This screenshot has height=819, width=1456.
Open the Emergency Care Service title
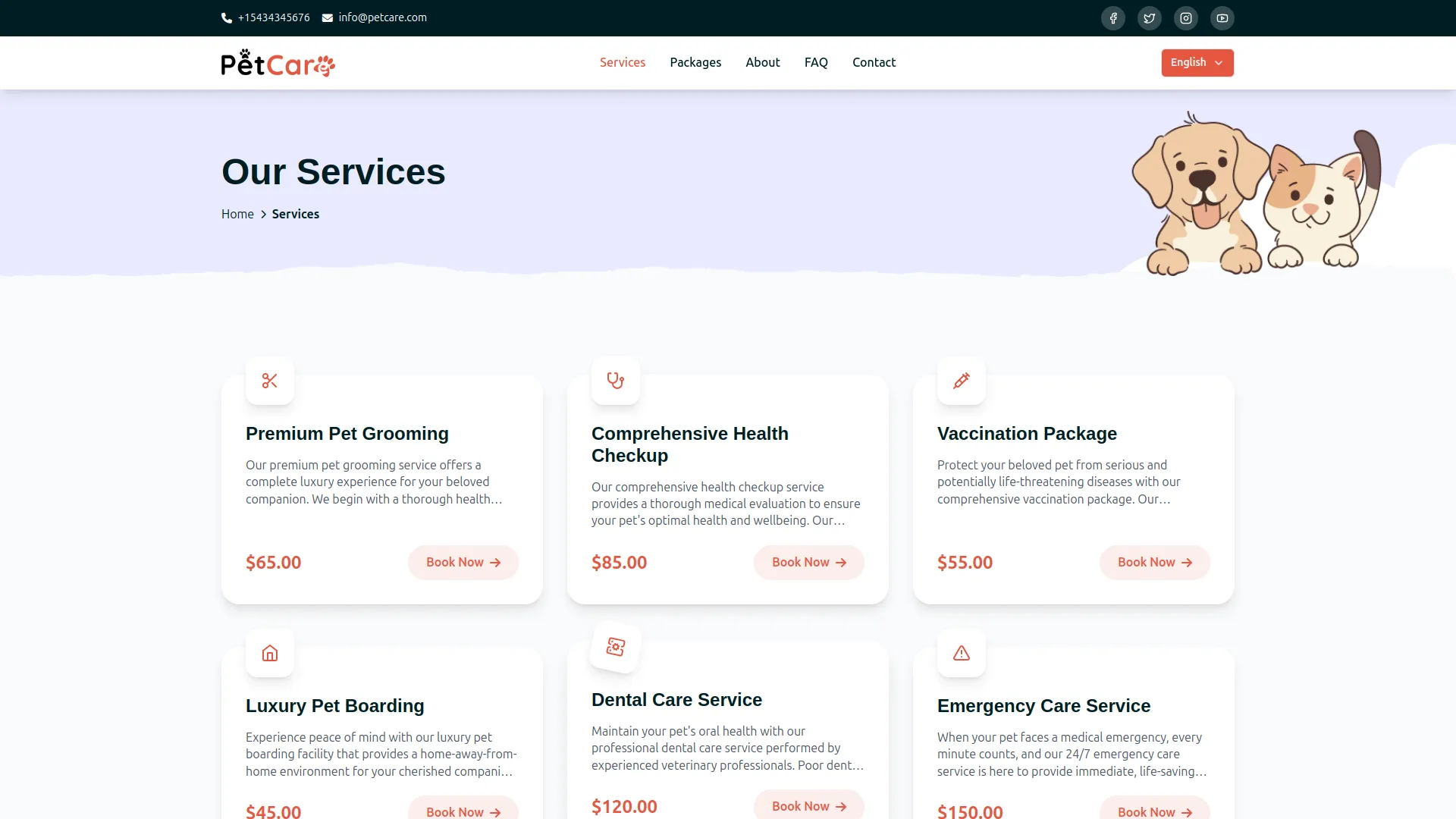point(1043,706)
